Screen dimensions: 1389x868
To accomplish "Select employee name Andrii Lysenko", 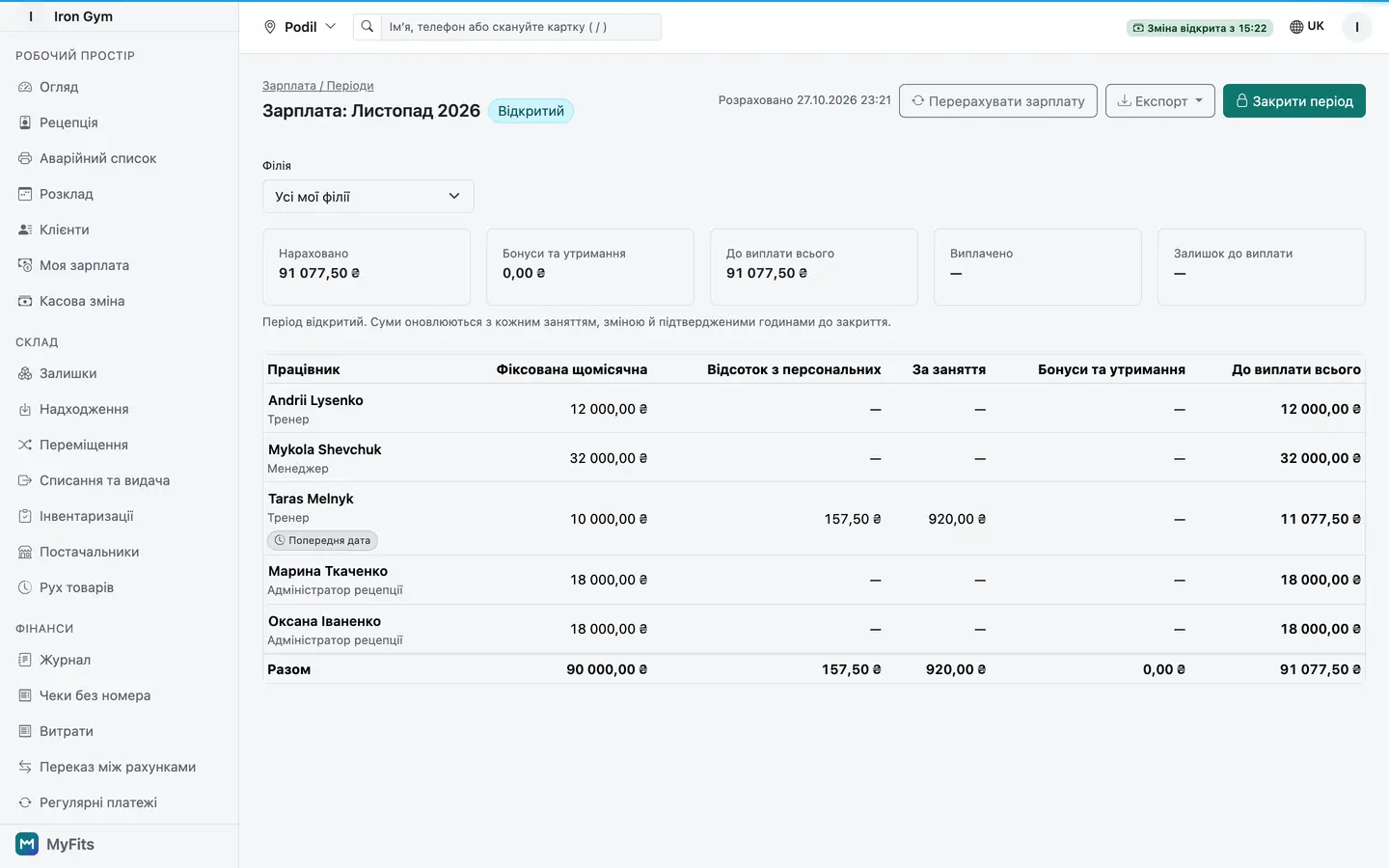I will pos(315,400).
